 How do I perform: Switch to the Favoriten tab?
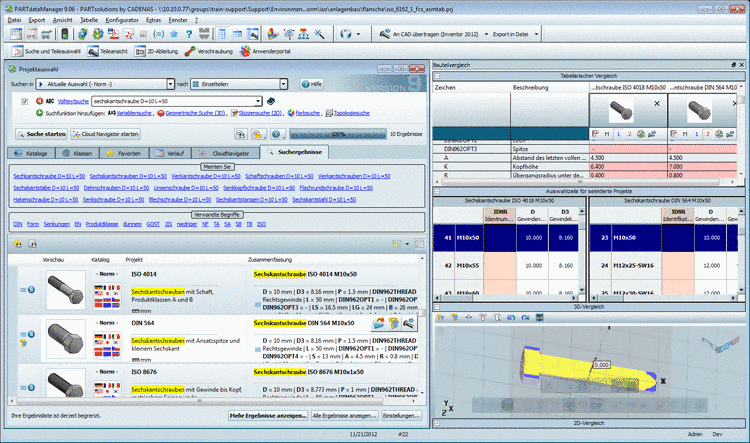(124, 153)
